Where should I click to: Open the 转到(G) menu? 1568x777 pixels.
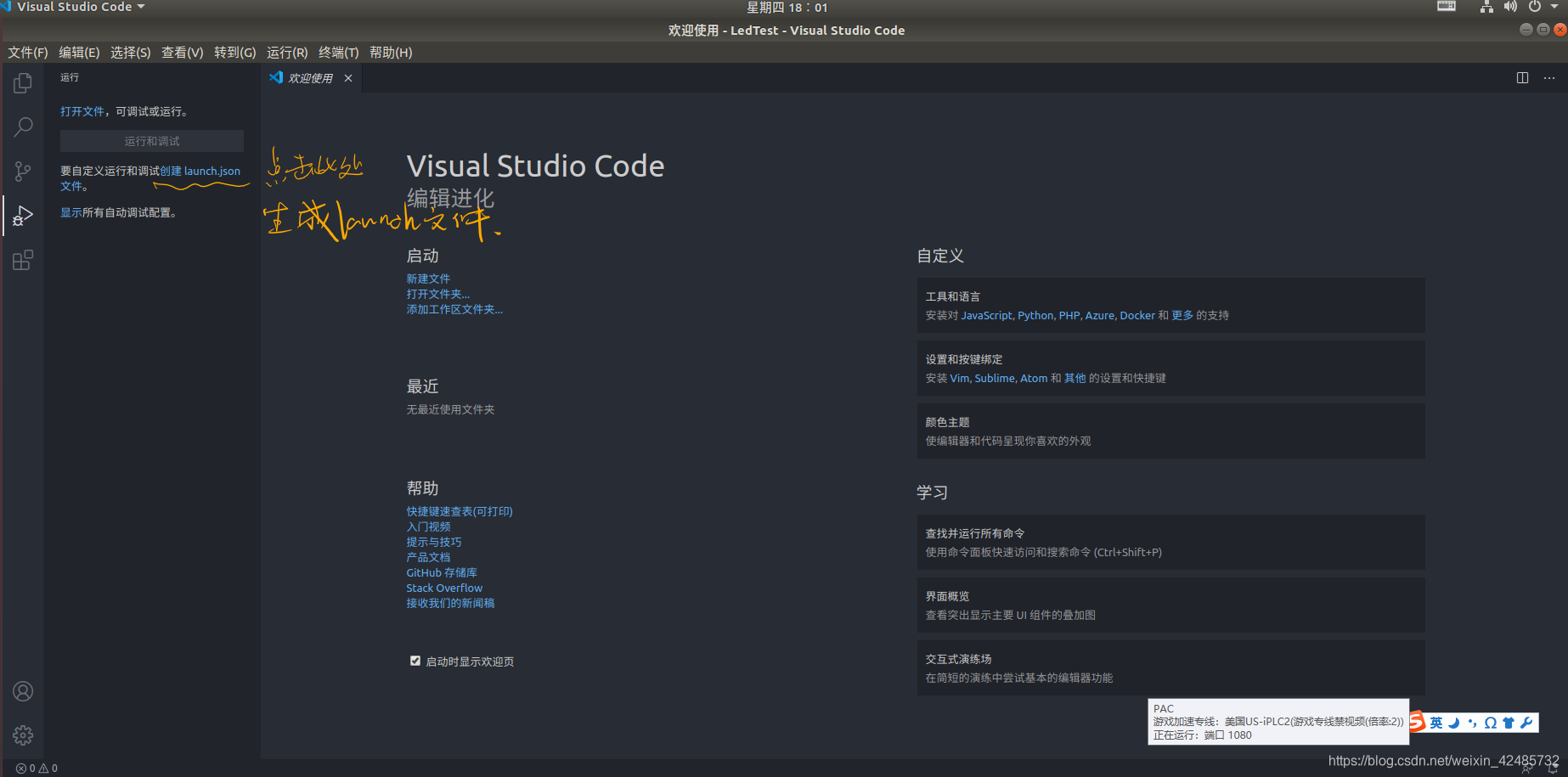coord(235,53)
